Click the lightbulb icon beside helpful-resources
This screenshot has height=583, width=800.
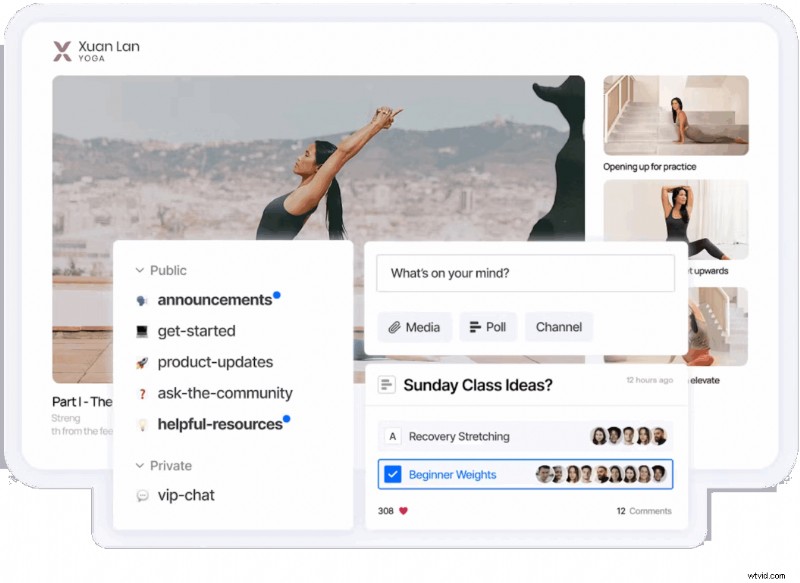pyautogui.click(x=142, y=425)
